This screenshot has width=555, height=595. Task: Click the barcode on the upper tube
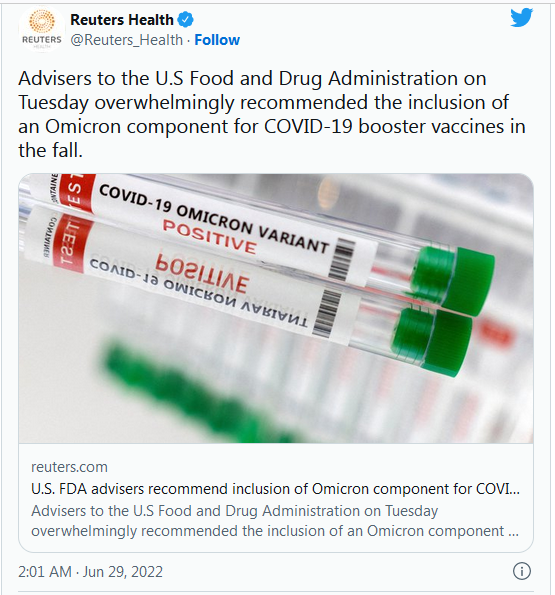341,260
